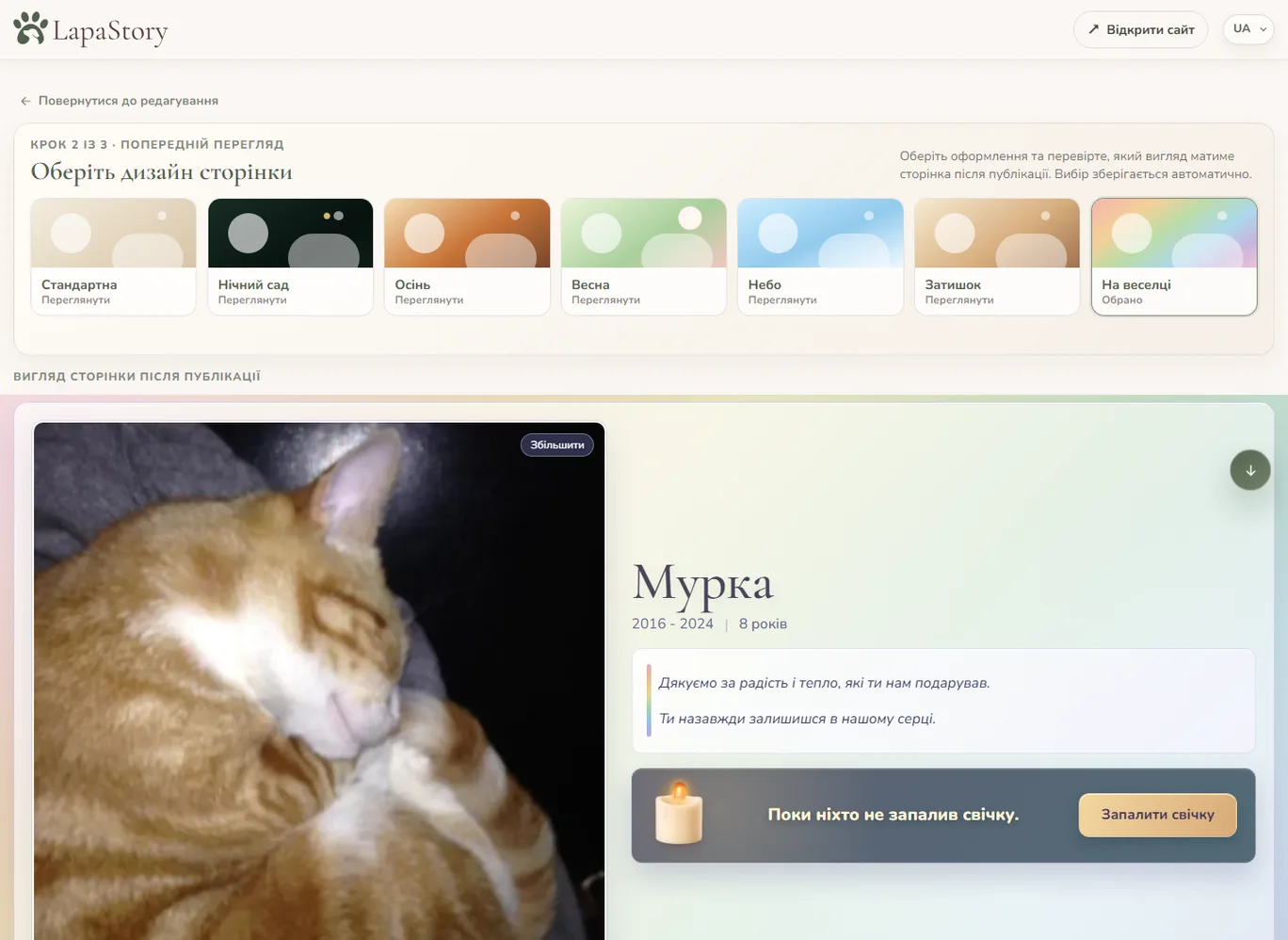Viewport: 1288px width, 940px height.
Task: Open the Відкрити сайт button
Action: pos(1140,30)
